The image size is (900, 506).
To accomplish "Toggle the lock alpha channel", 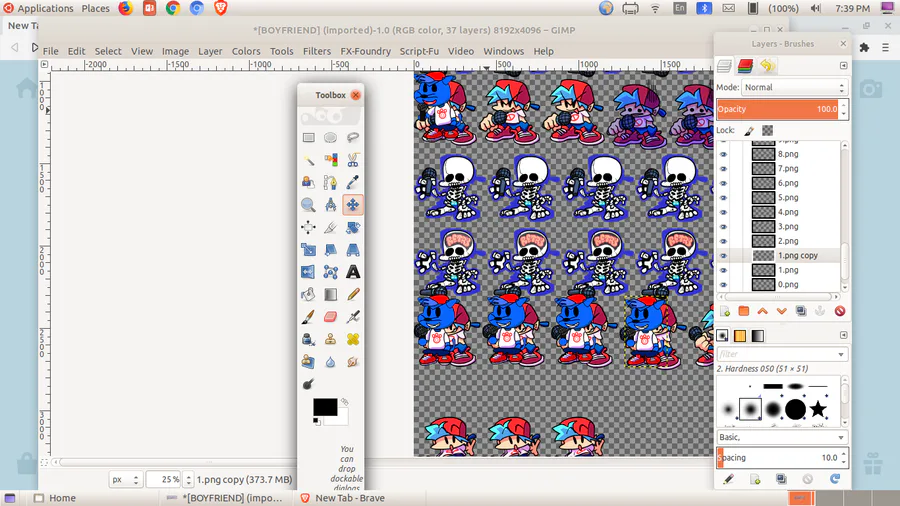I will point(767,131).
